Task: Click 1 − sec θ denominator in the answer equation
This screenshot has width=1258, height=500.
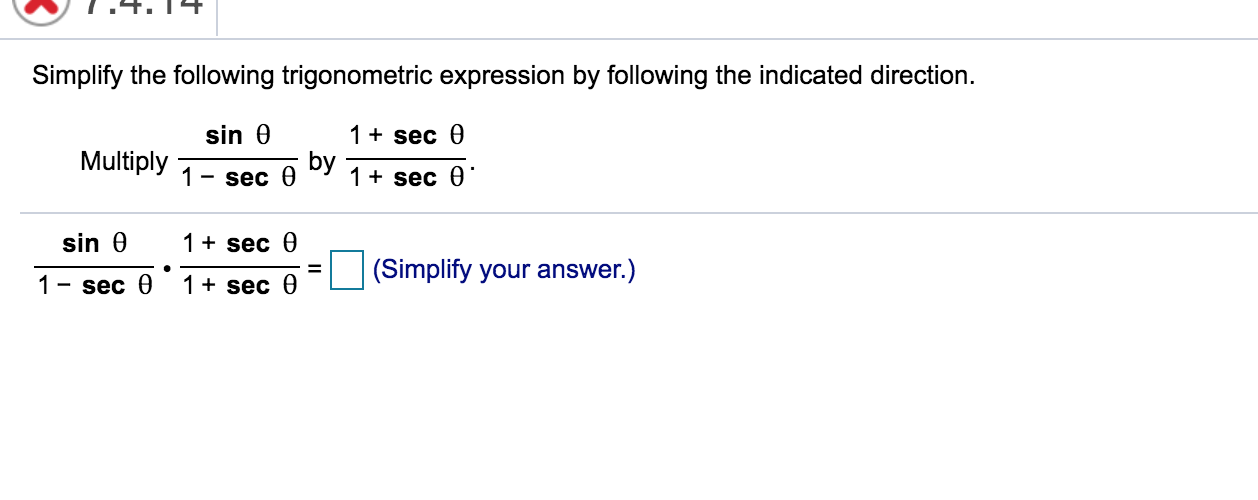Action: click(94, 286)
